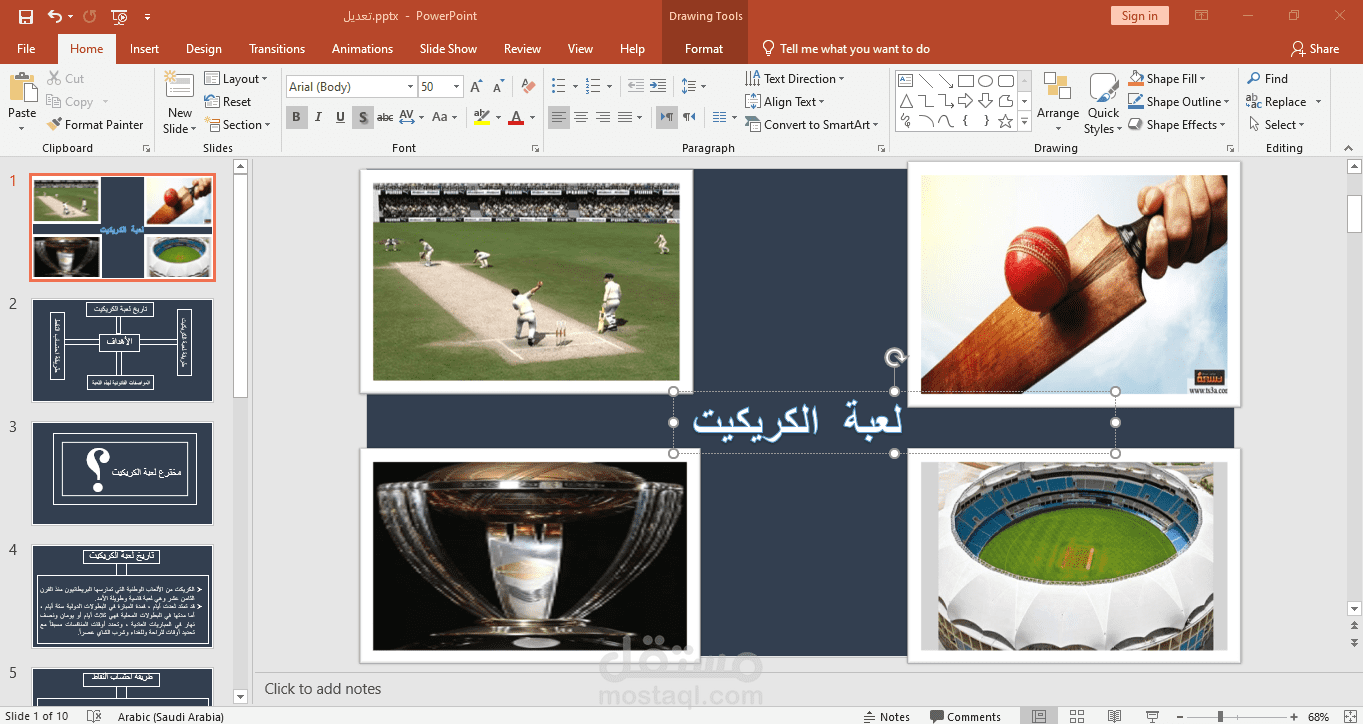The image size is (1363, 724).
Task: Click the font color red A button
Action: click(516, 117)
